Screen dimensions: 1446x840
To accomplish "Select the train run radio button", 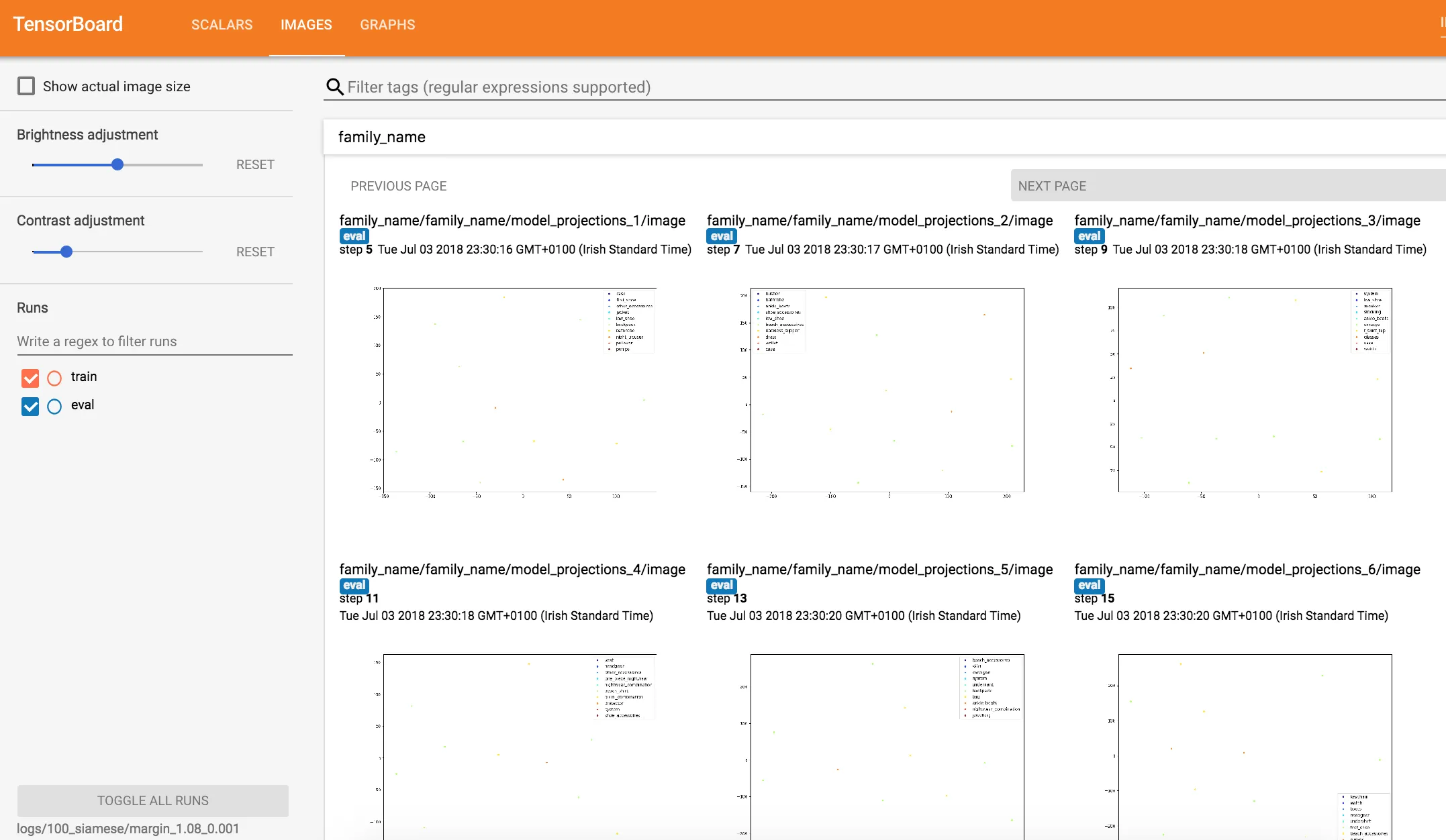I will [x=54, y=378].
